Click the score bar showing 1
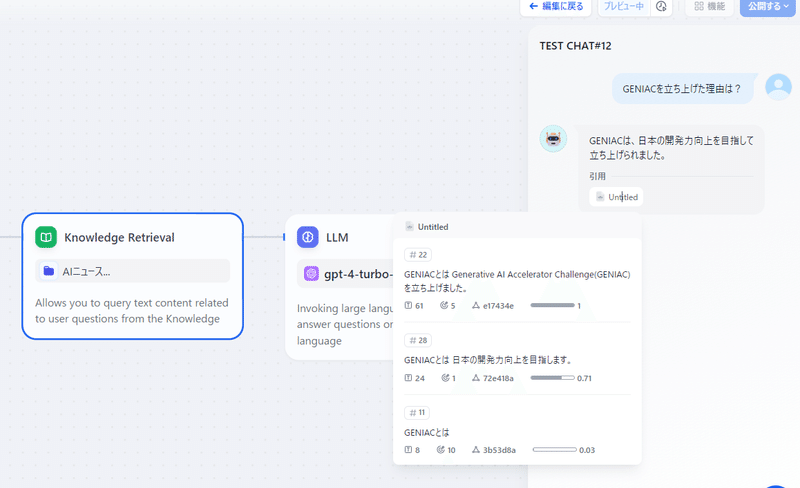Image resolution: width=800 pixels, height=488 pixels. [553, 305]
